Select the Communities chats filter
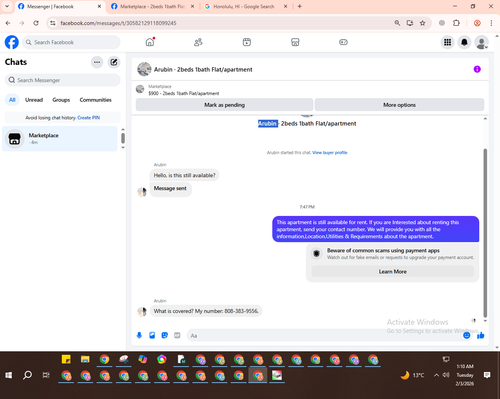Screen dimensions: 500x399 coord(95,100)
